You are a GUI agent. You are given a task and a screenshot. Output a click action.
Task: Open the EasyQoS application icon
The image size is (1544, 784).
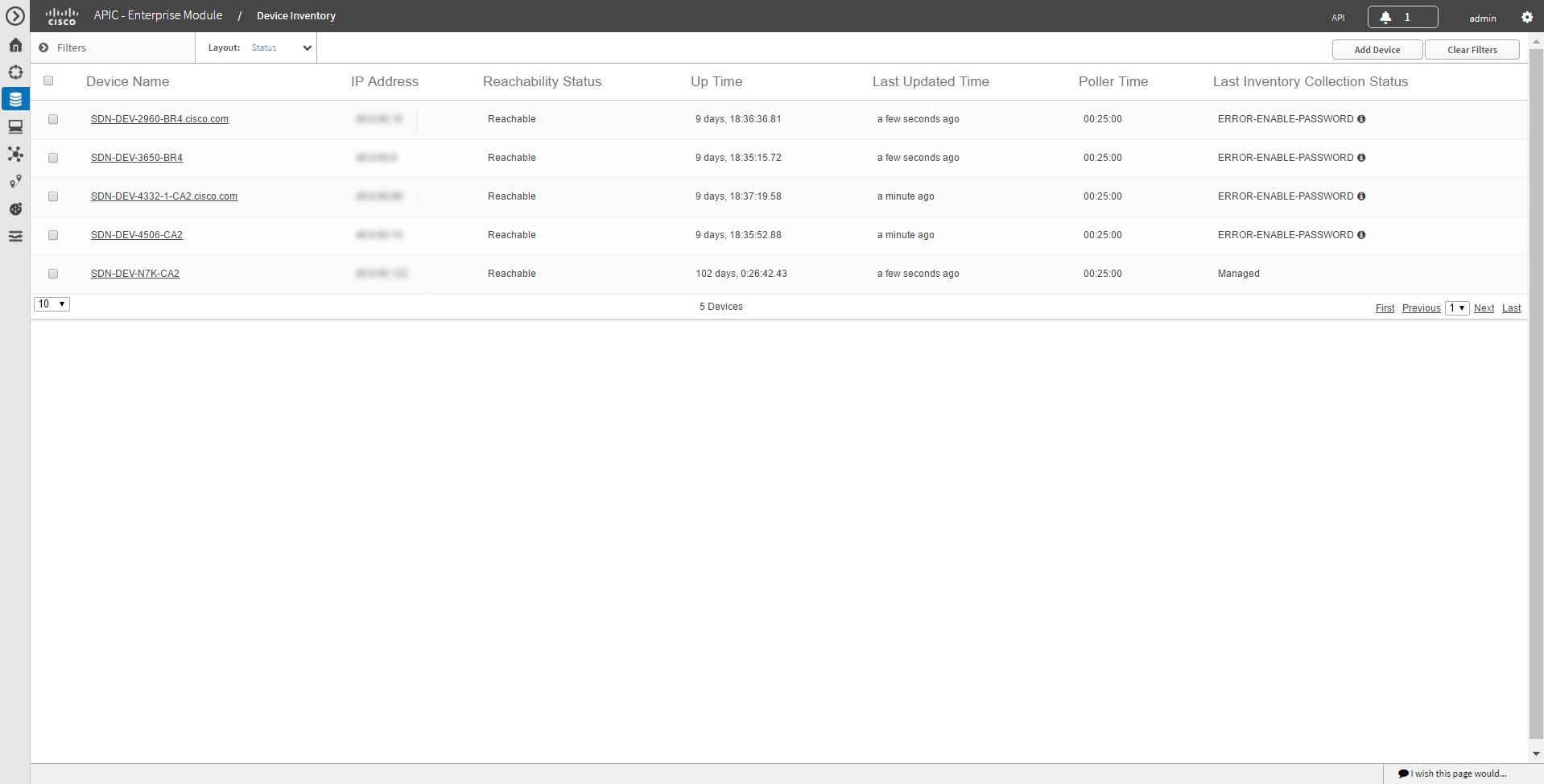click(14, 208)
